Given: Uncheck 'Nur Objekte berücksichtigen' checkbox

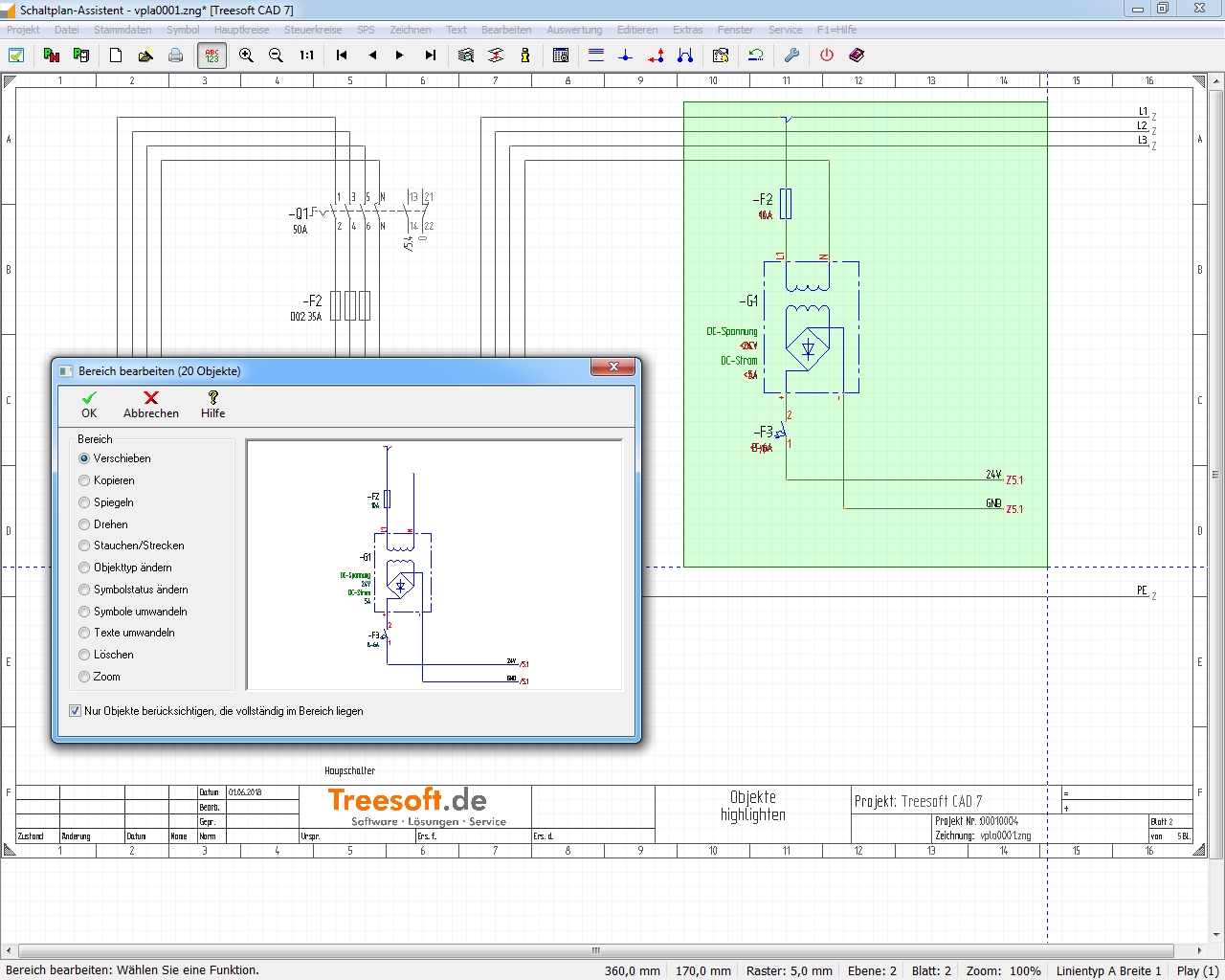Looking at the screenshot, I should point(75,711).
